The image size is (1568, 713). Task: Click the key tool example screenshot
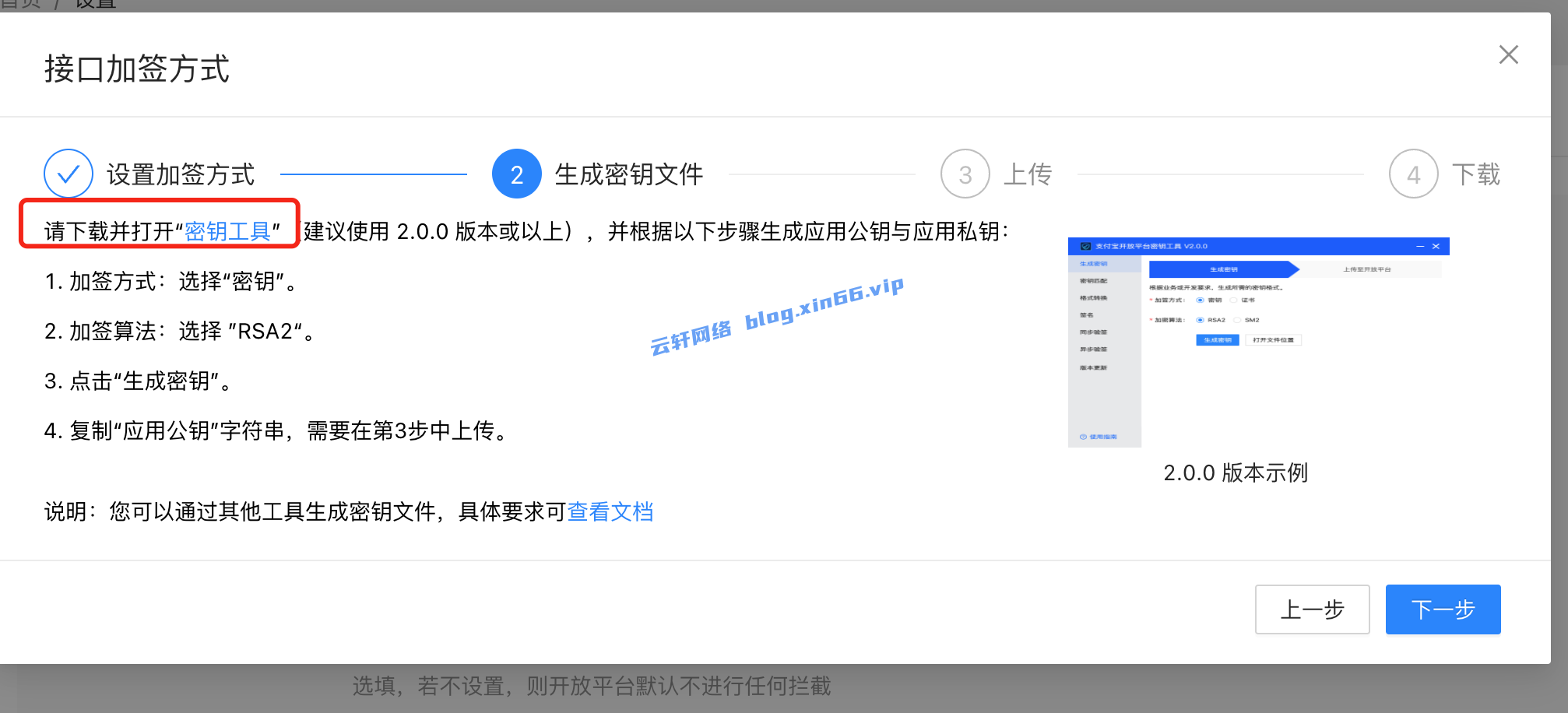pyautogui.click(x=1259, y=342)
